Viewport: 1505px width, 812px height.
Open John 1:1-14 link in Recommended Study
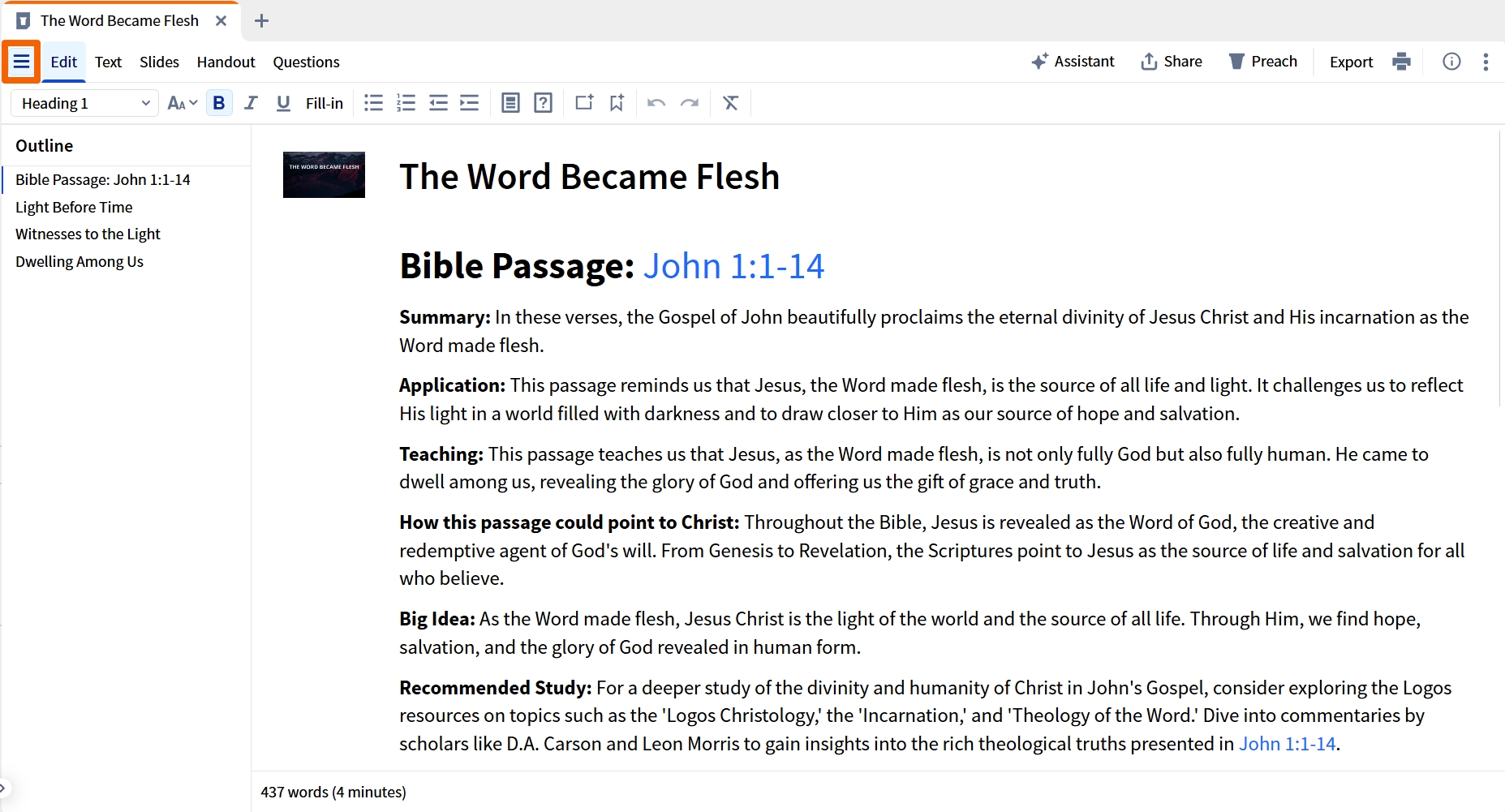point(1287,744)
